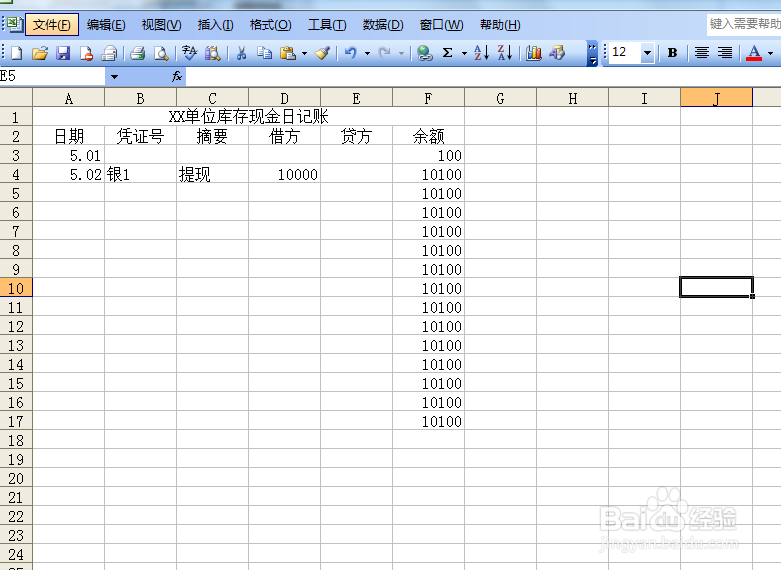Sort ascending with the A-Z icon
This screenshot has width=781, height=570.
[481, 53]
